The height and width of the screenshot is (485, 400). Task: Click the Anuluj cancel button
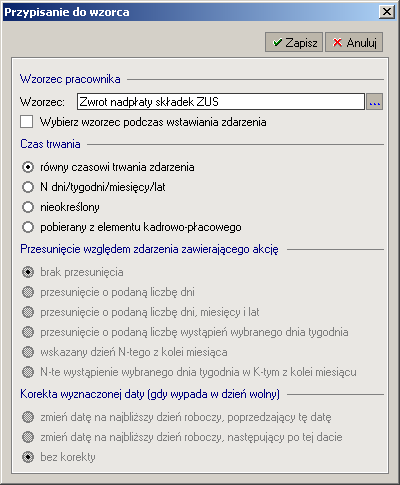coord(354,42)
